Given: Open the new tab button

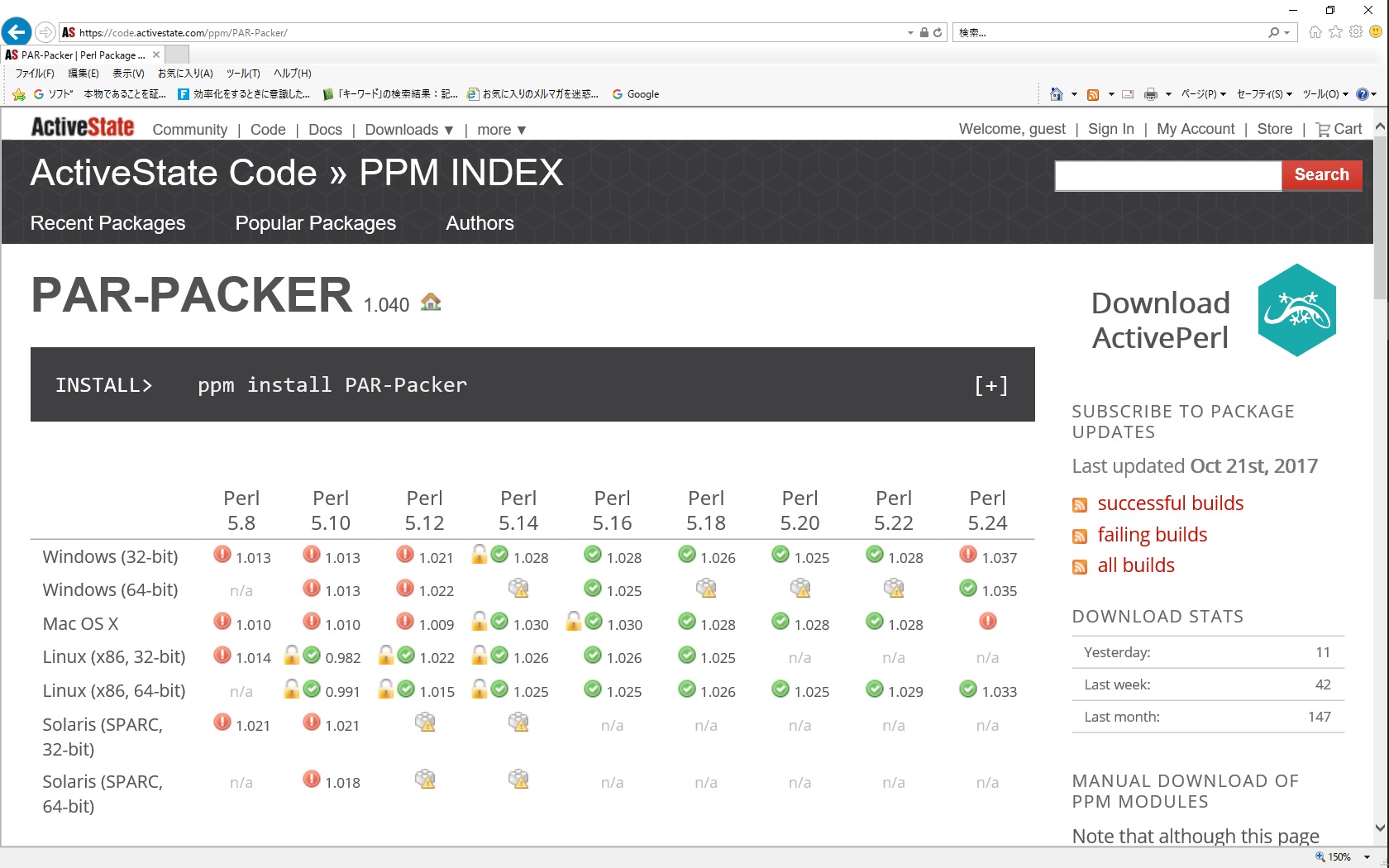Looking at the screenshot, I should point(177,55).
